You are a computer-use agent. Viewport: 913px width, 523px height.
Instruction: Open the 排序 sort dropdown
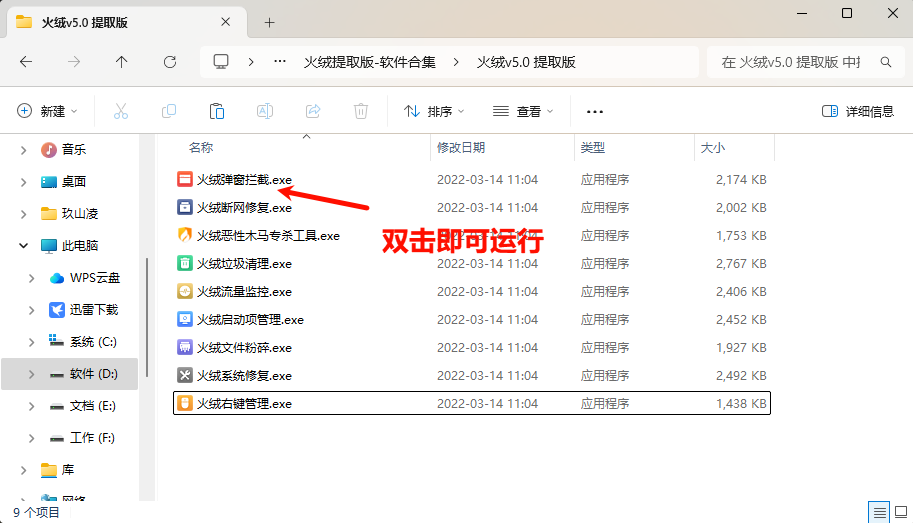(x=434, y=111)
